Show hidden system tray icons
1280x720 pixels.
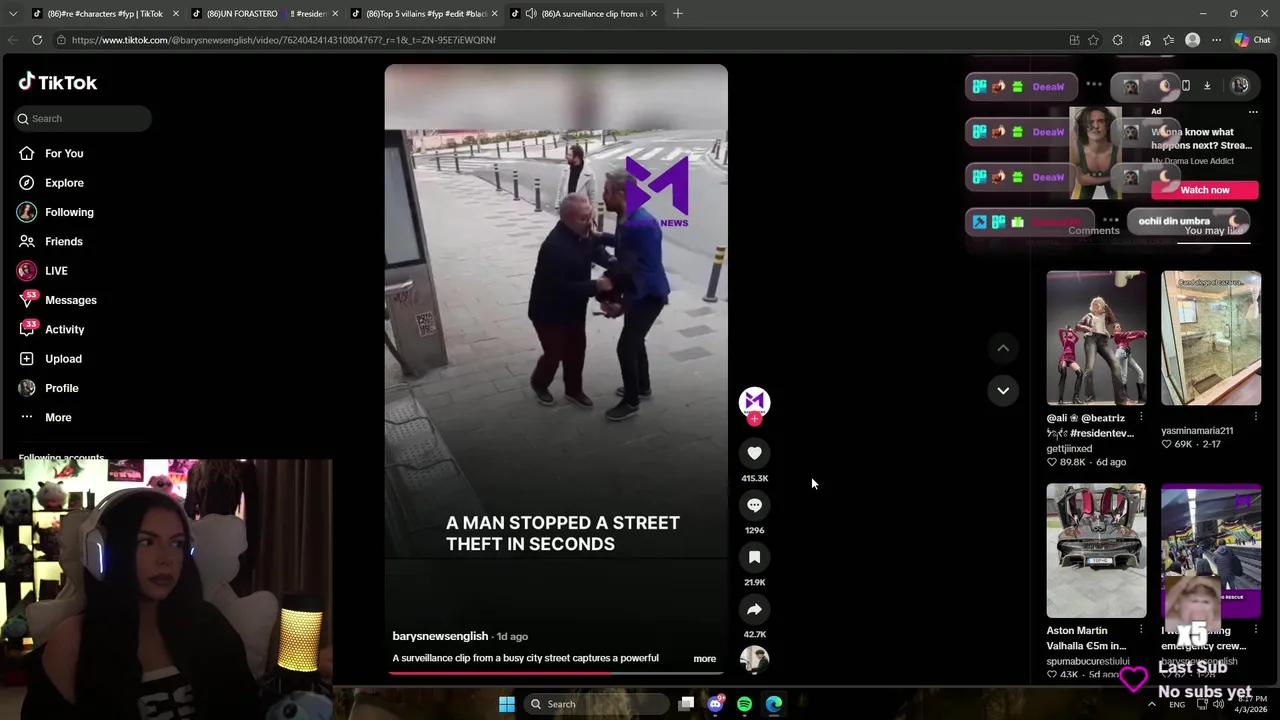(x=1152, y=704)
